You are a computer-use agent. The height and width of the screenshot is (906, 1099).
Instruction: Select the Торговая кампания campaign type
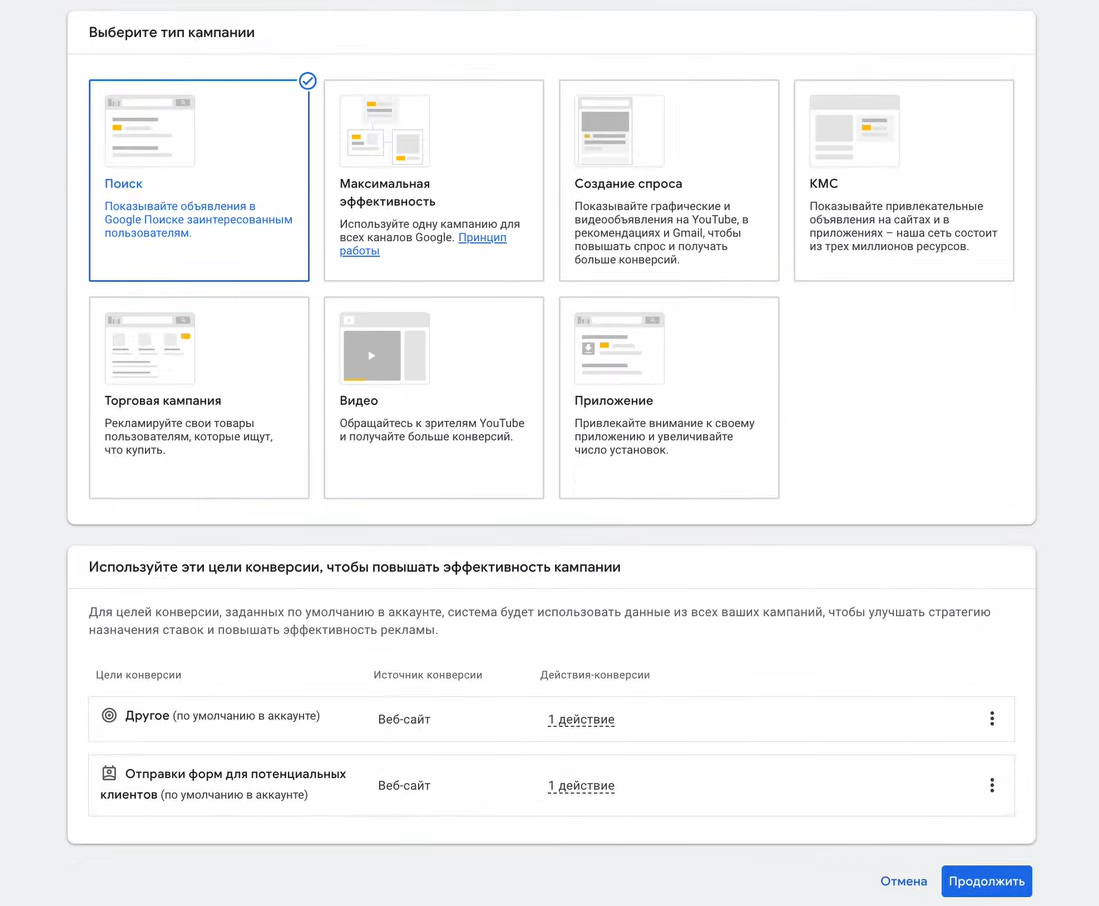click(x=198, y=397)
